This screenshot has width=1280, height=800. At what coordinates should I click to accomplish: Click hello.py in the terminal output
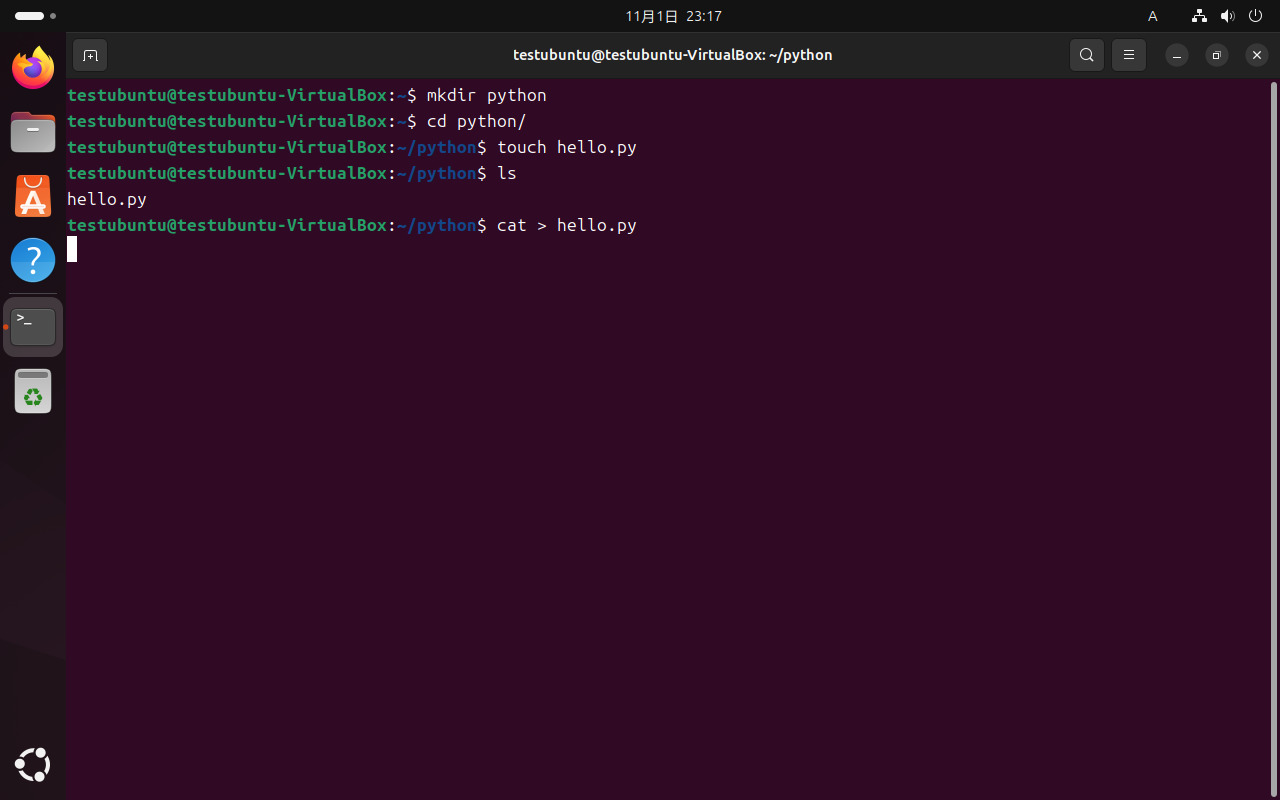(106, 199)
